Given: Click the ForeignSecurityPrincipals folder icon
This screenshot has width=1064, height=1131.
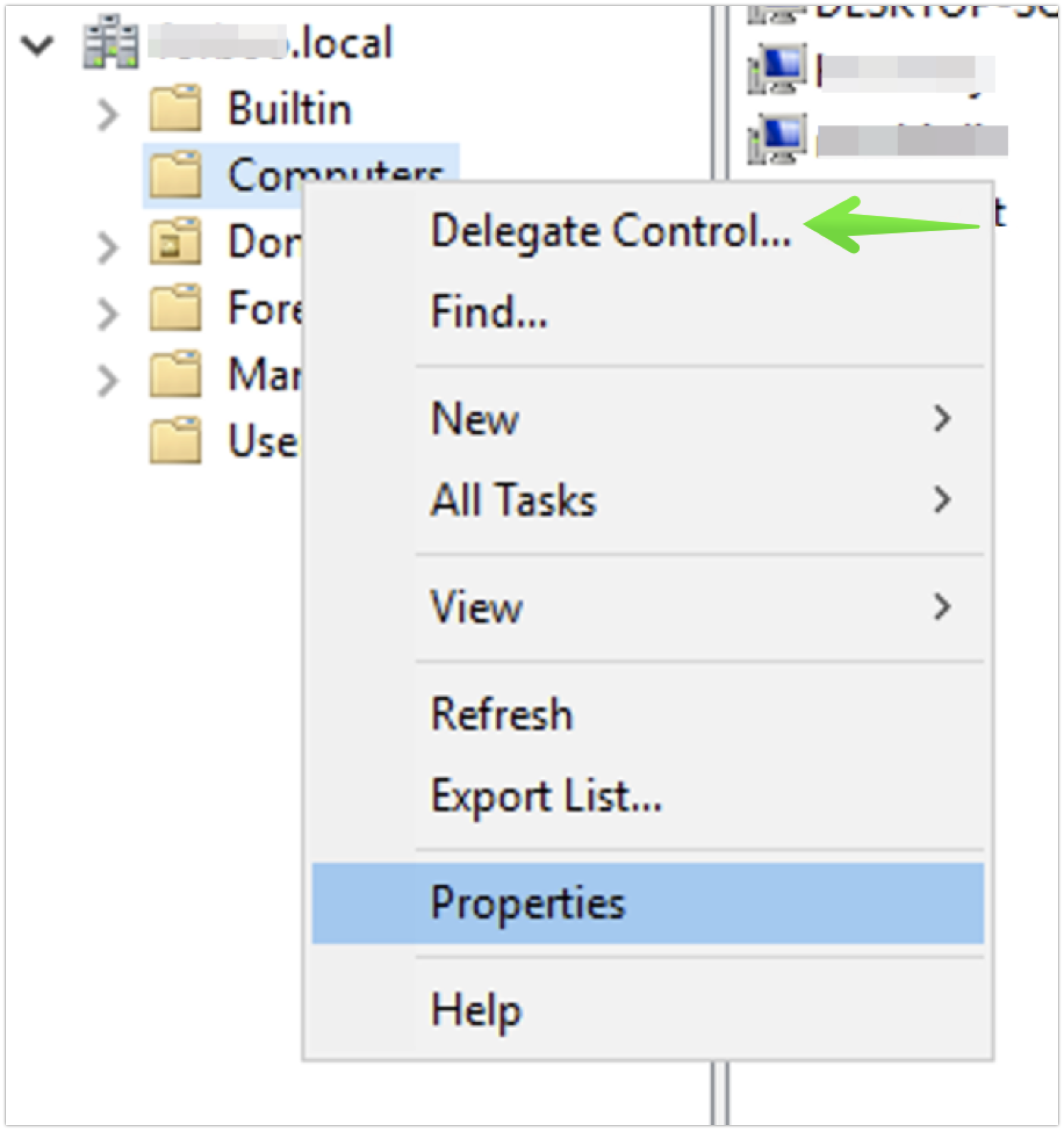Looking at the screenshot, I should coord(175,307).
